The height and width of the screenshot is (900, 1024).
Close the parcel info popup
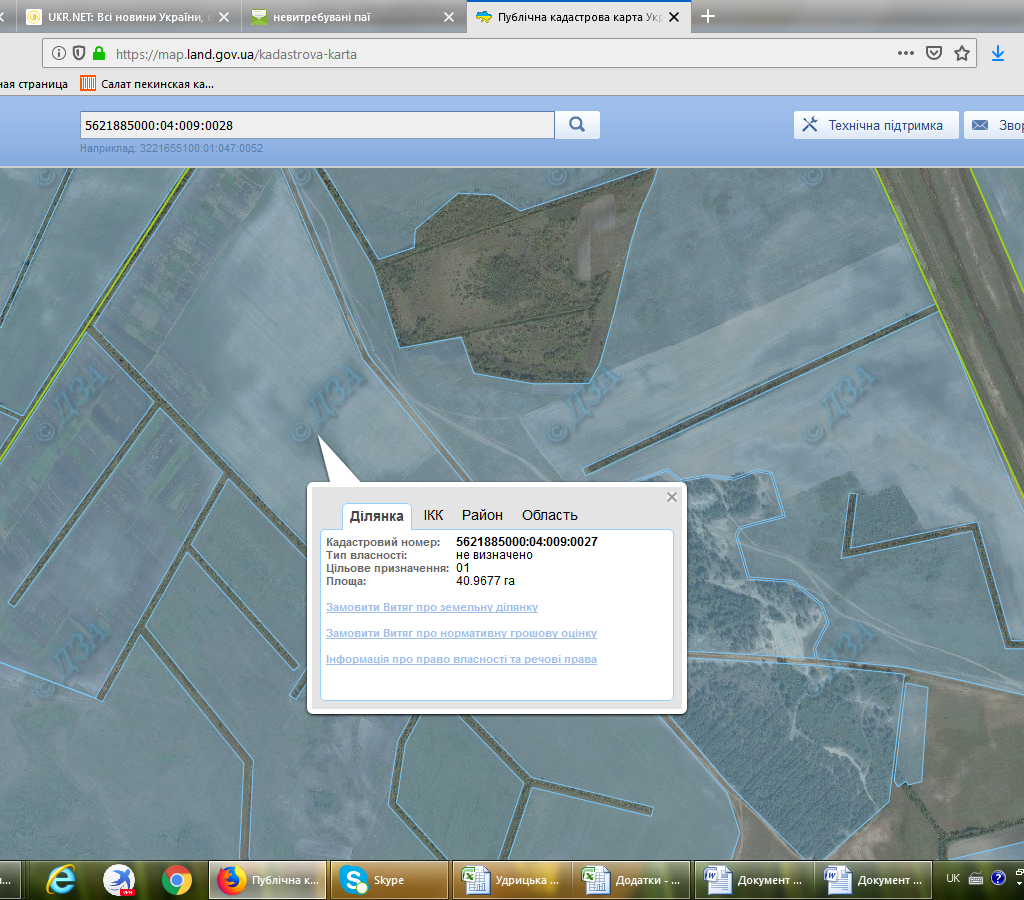(x=672, y=497)
